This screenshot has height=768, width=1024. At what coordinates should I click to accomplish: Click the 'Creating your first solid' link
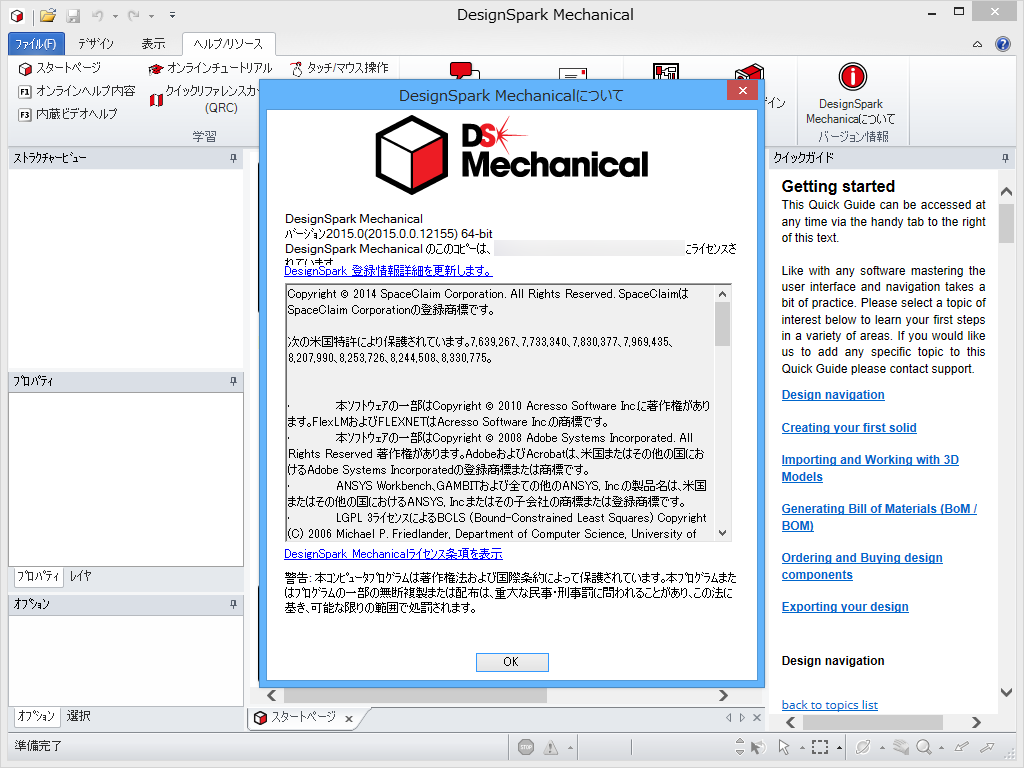click(x=849, y=427)
